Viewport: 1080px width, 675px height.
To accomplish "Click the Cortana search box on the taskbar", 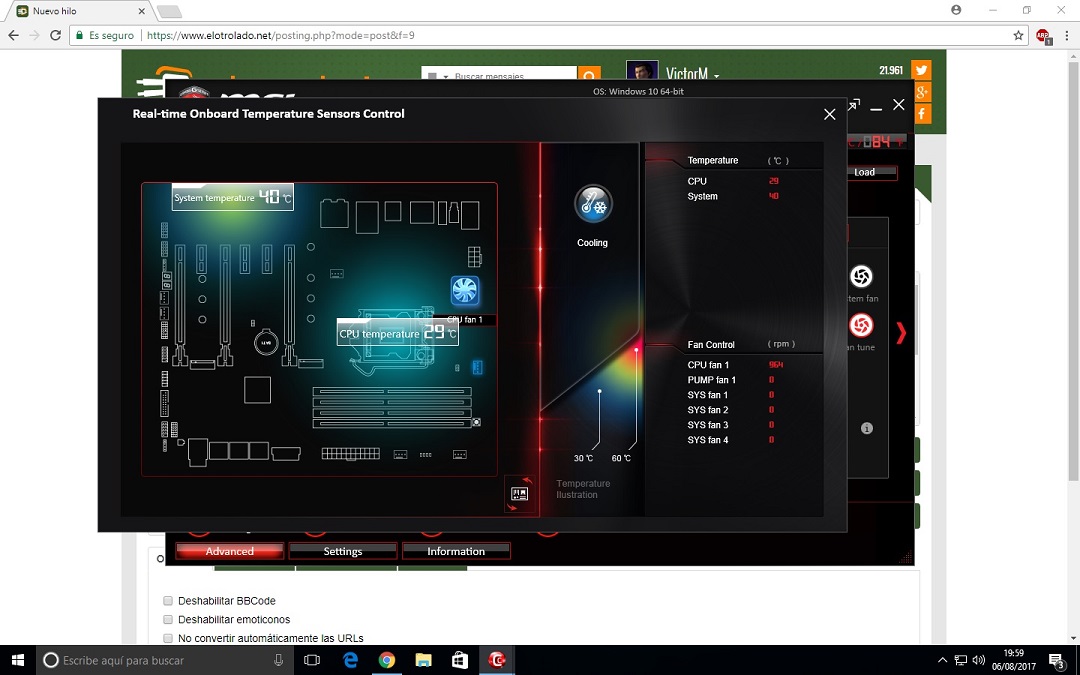I will (165, 660).
